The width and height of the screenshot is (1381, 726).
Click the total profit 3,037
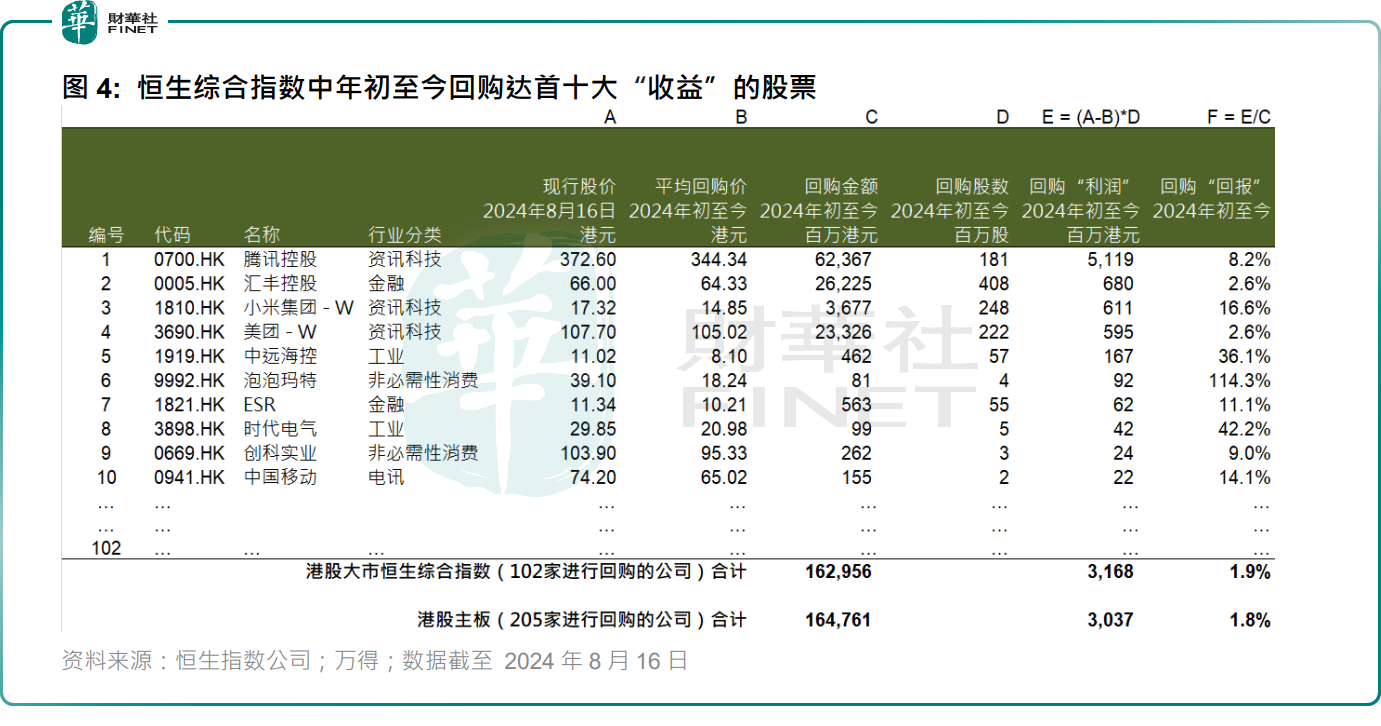pos(1111,620)
